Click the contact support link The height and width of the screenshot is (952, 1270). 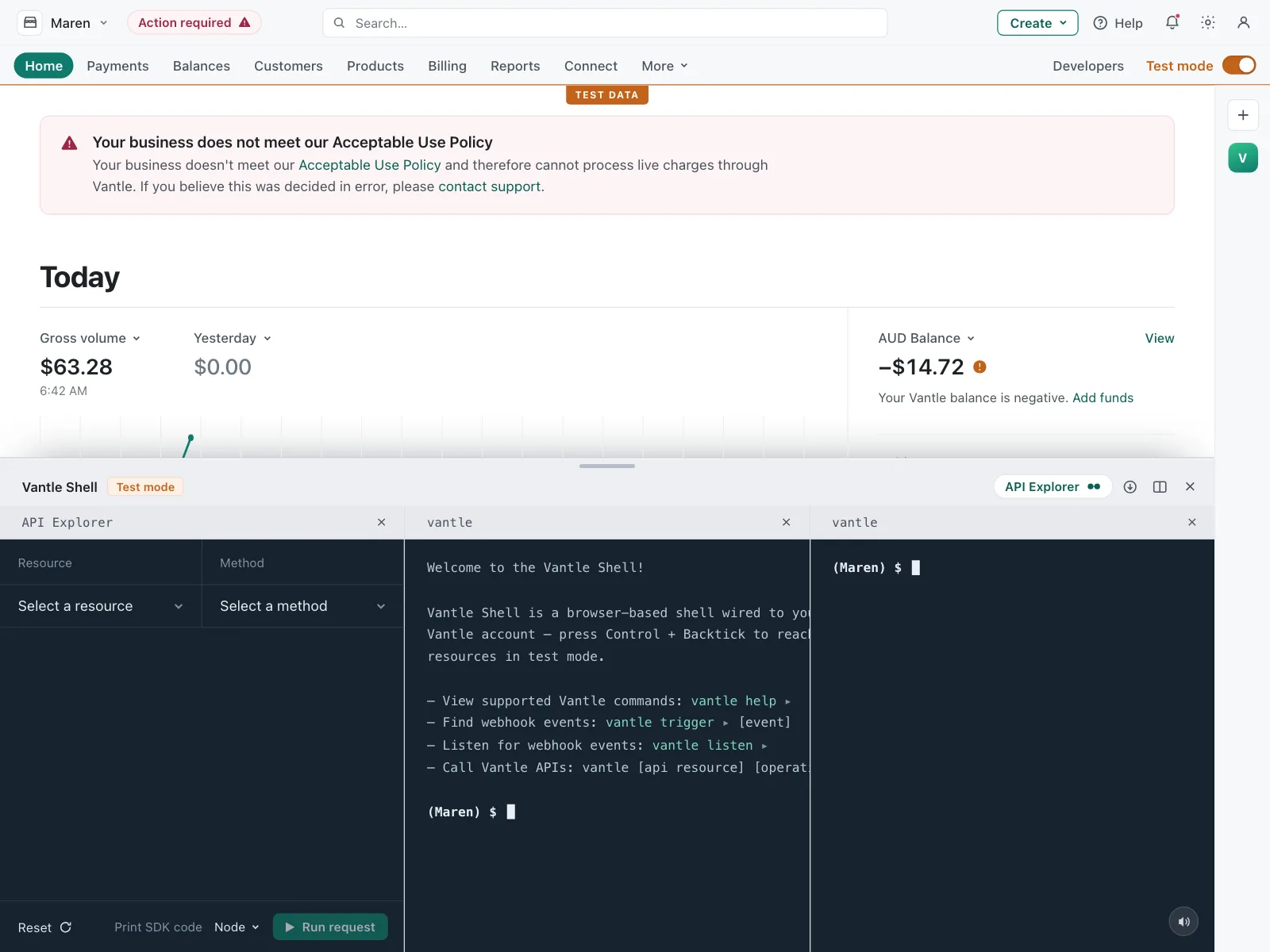coord(489,186)
